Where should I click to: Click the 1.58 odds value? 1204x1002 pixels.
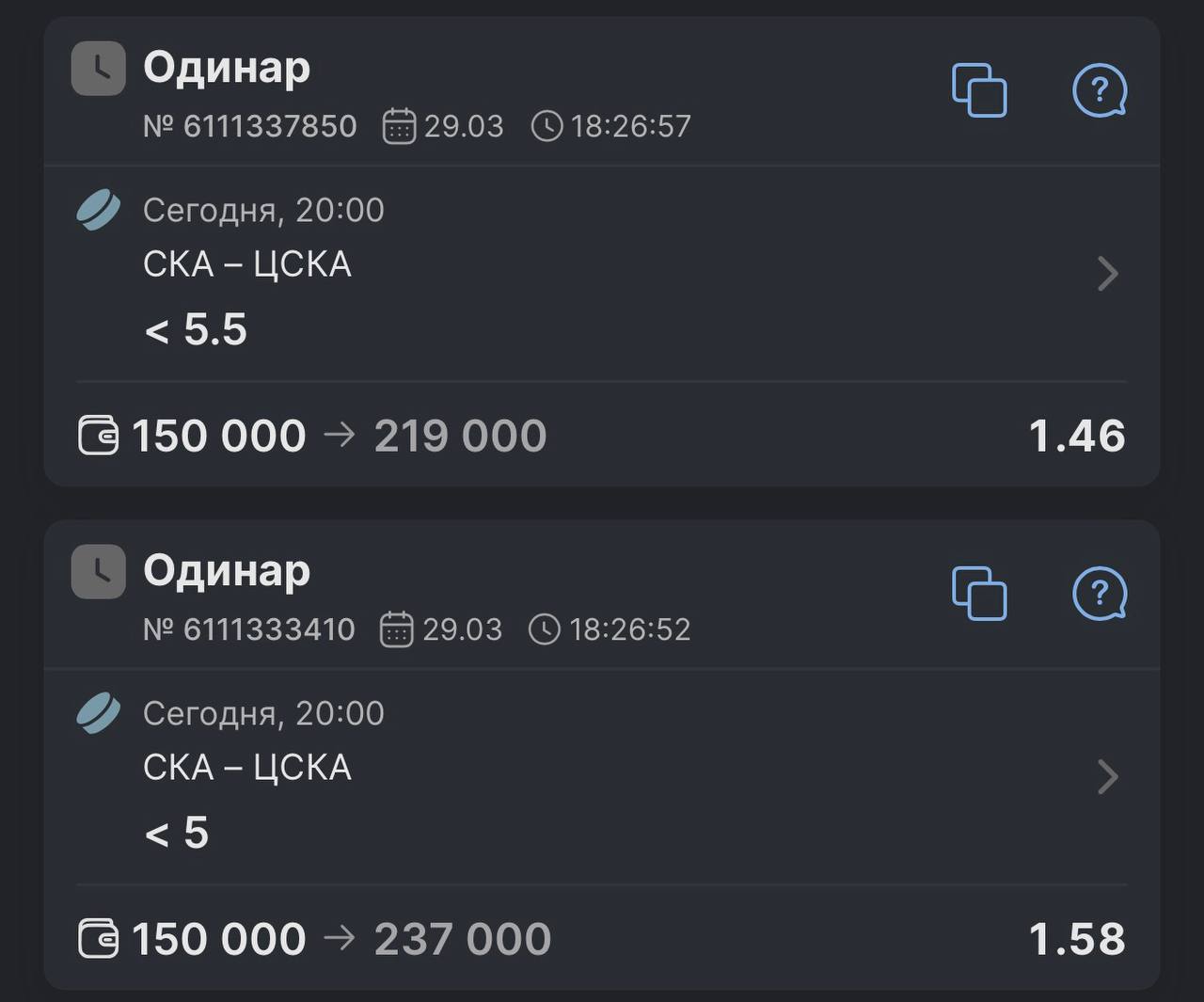click(x=1076, y=939)
